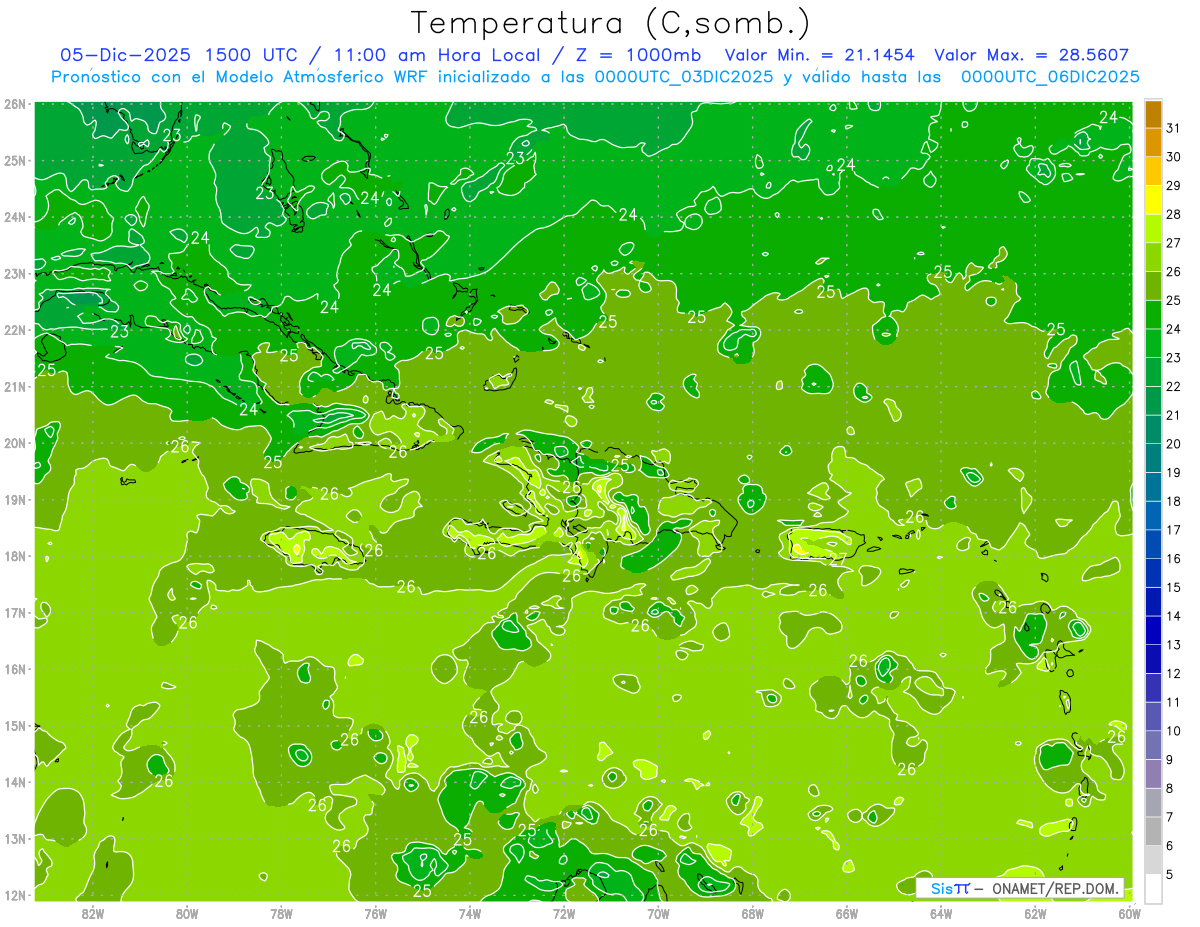Click the "76W" longitude axis label
Screen dimensions: 1200x927
click(375, 913)
